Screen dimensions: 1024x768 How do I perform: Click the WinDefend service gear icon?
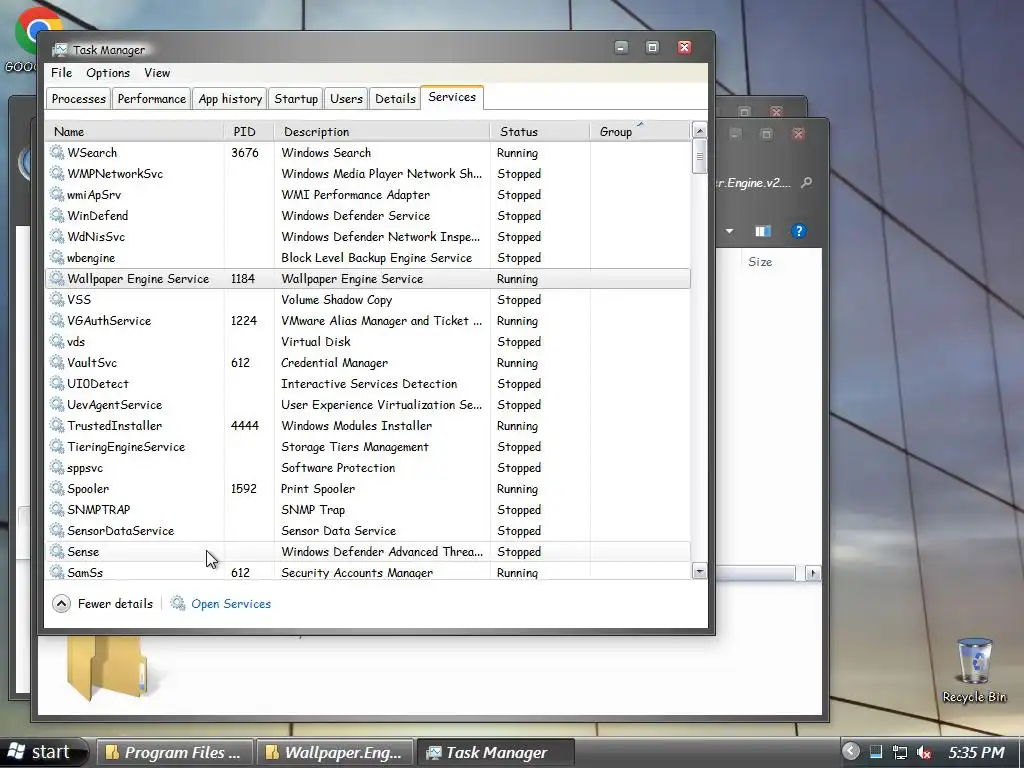[x=57, y=216]
